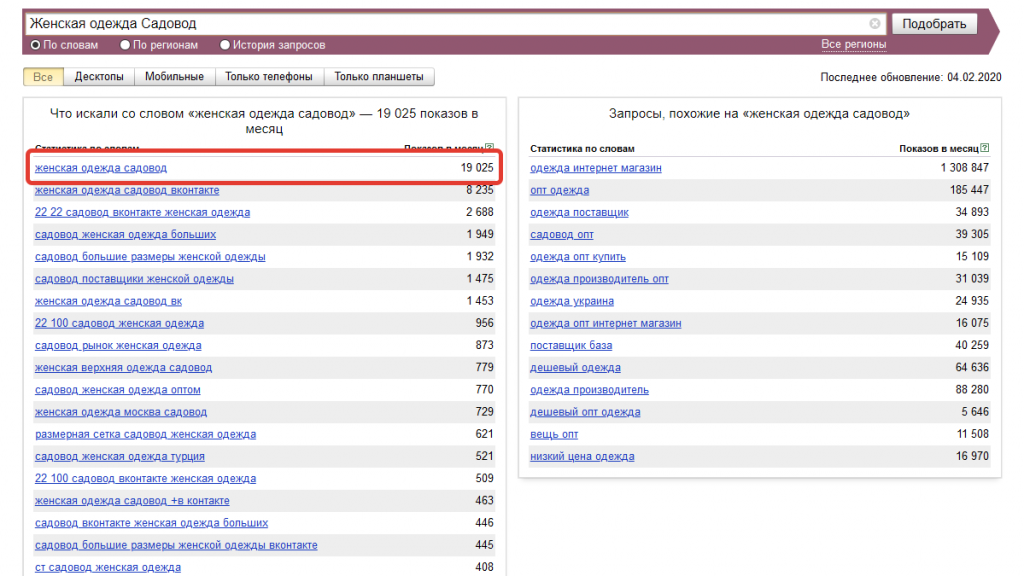
Task: Switch to the Только телефоны tab
Action: 269,77
